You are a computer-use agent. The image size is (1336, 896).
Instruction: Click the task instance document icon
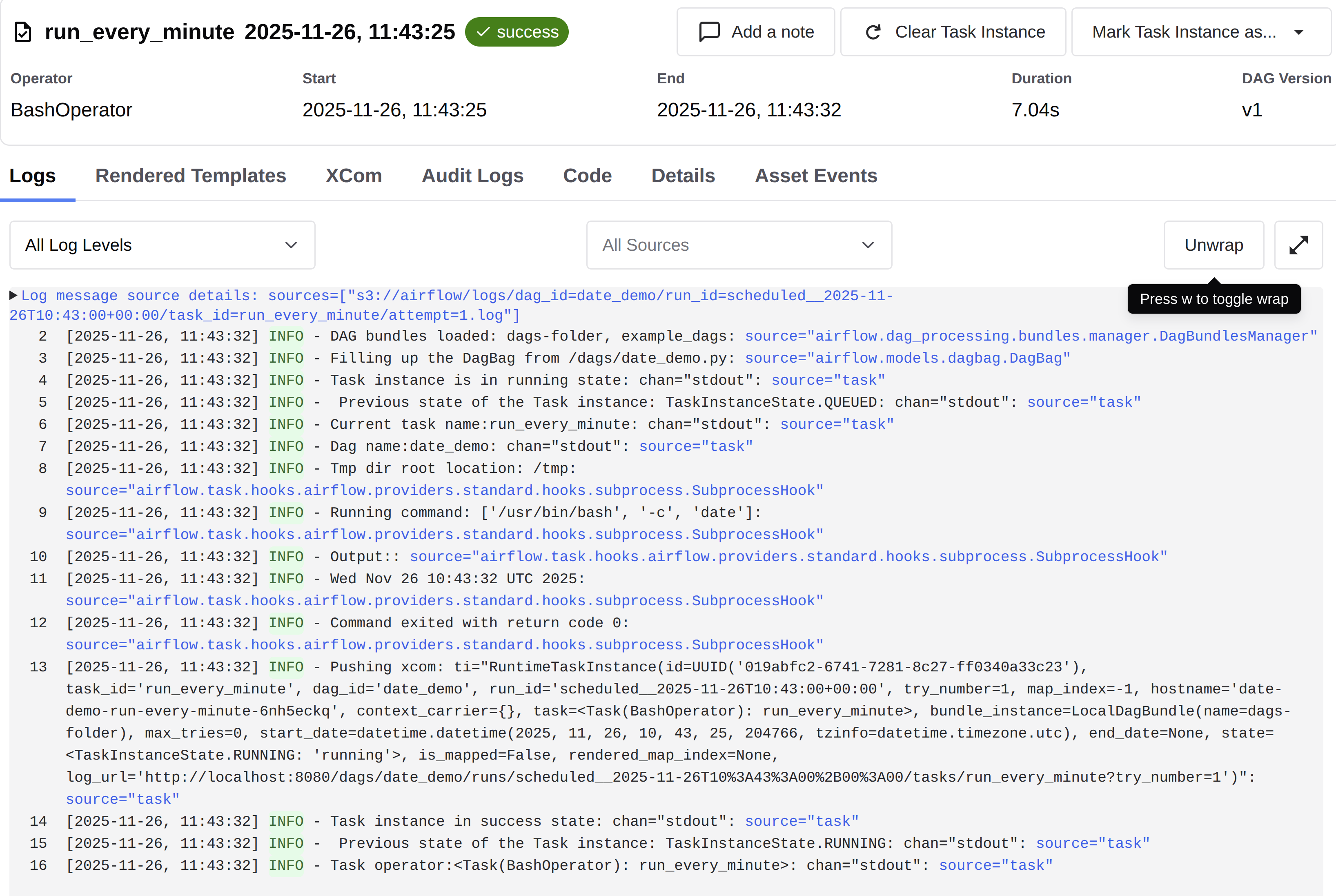pyautogui.click(x=23, y=32)
